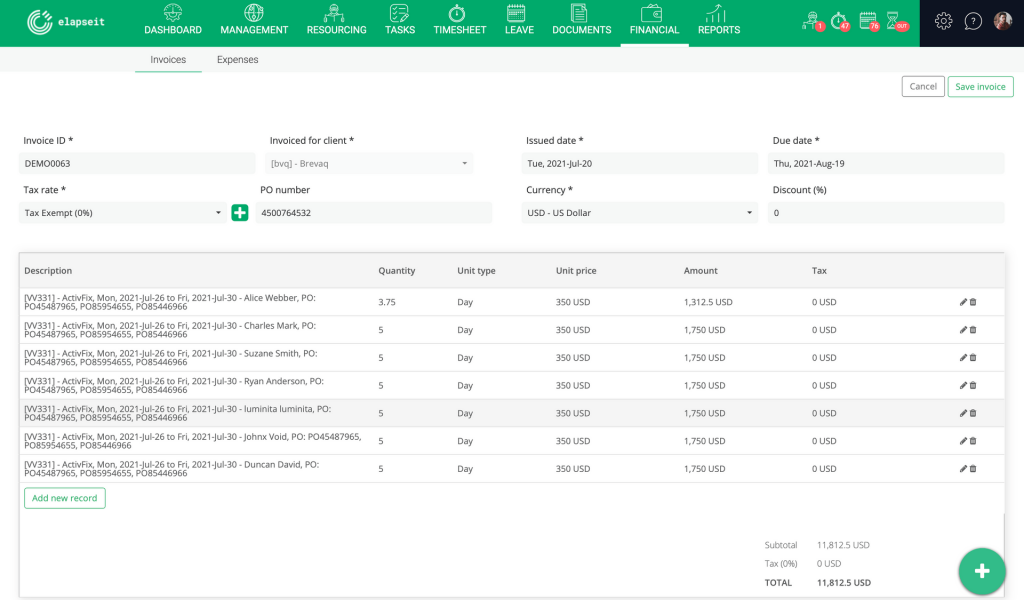Click the elapseit logo

(x=65, y=22)
